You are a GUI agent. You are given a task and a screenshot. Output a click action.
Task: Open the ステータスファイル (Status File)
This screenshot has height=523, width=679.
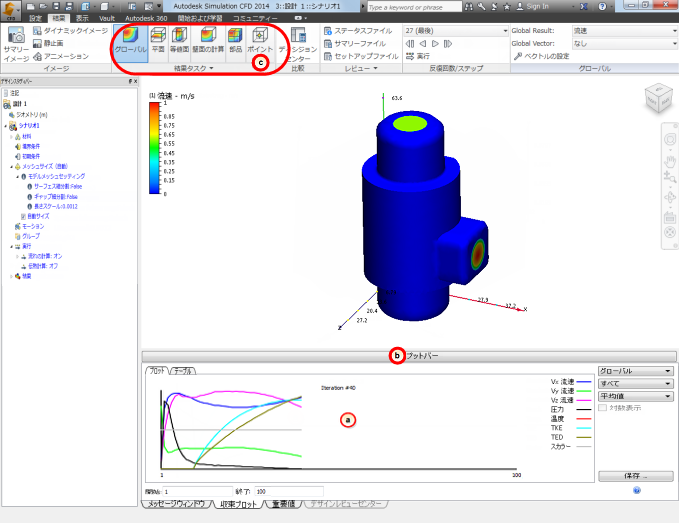click(358, 31)
